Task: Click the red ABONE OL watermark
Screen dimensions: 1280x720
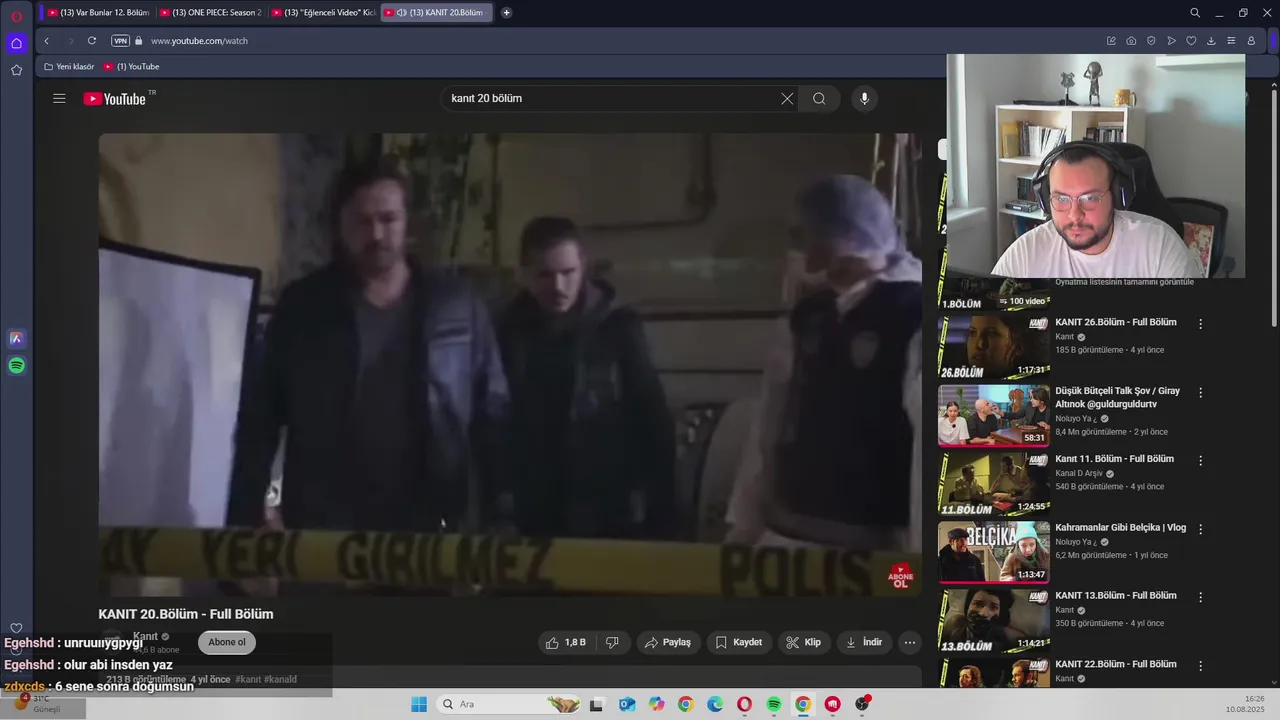Action: 900,576
